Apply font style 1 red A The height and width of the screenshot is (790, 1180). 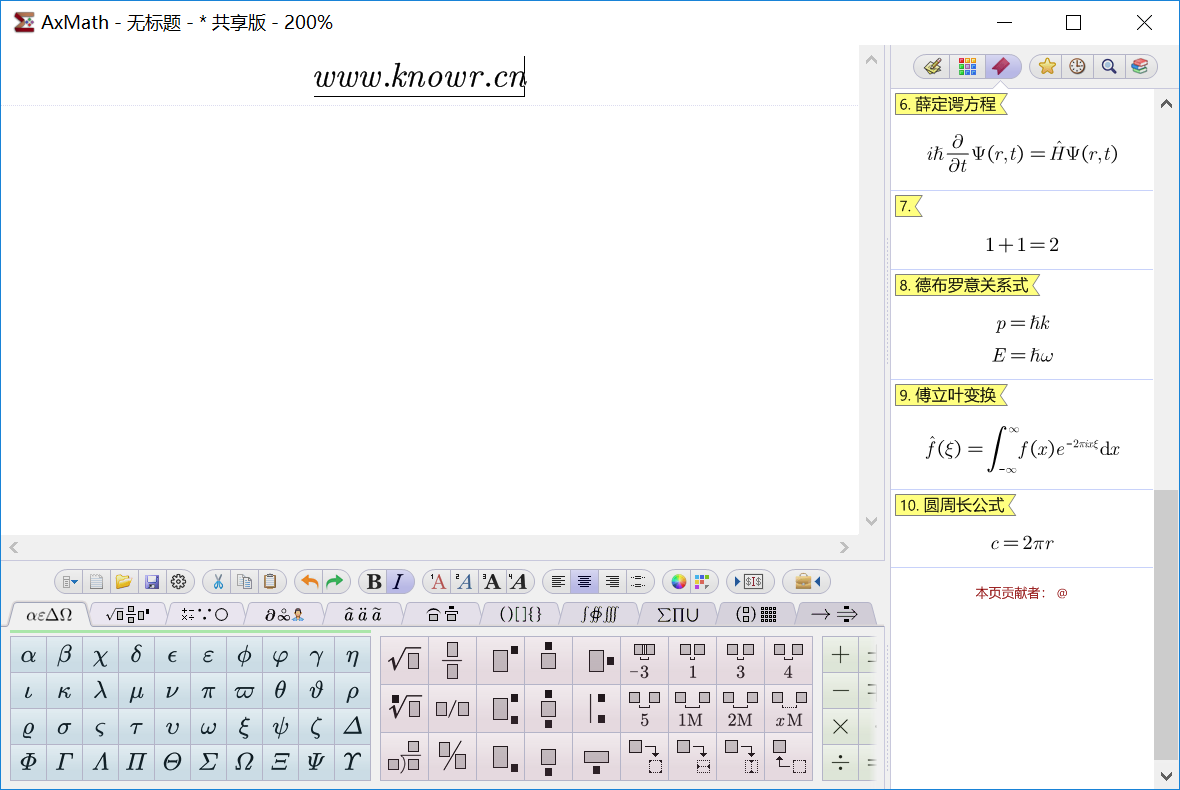click(438, 582)
